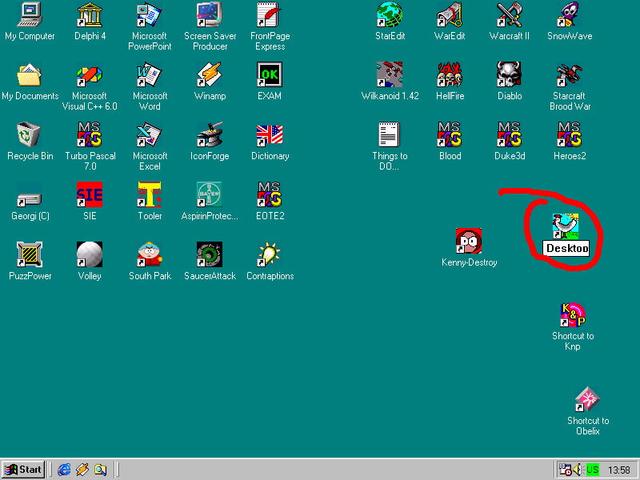Select the Shortcut to Knp icon

click(x=573, y=314)
